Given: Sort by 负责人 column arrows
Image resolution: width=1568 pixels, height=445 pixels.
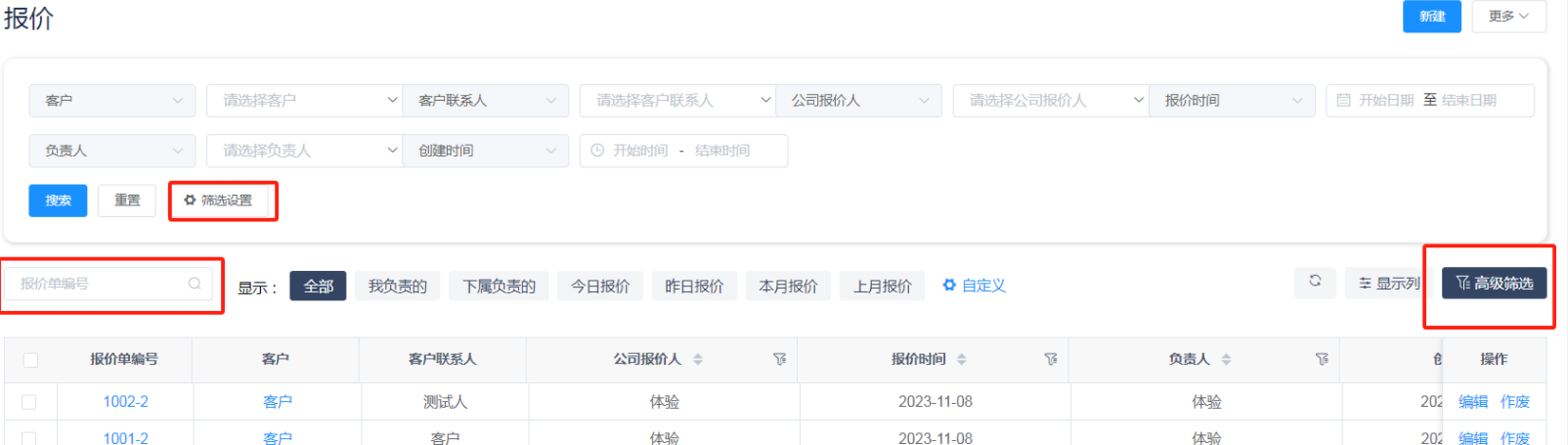Looking at the screenshot, I should click(x=1226, y=360).
